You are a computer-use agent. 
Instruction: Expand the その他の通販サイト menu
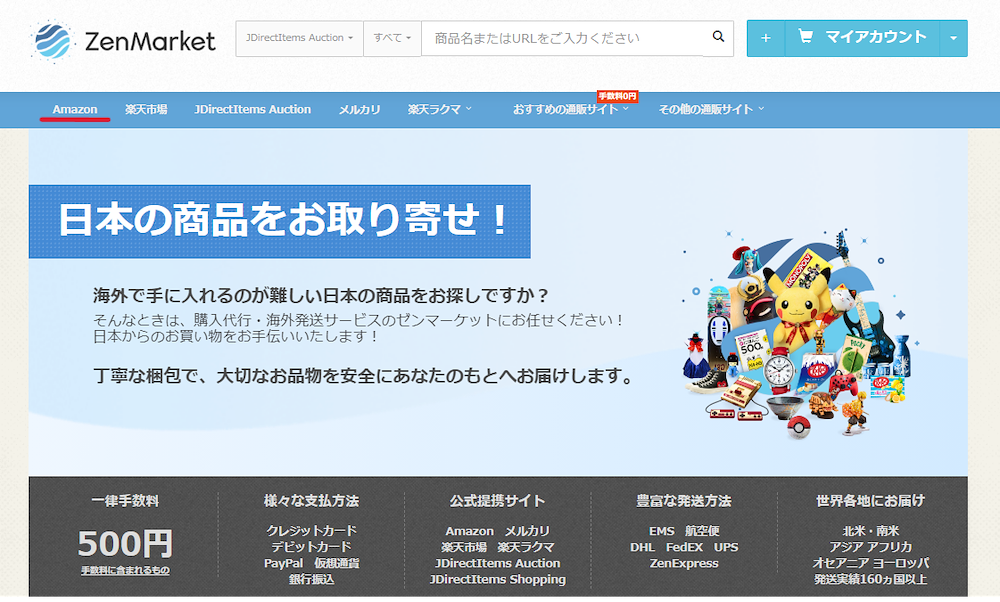[711, 109]
